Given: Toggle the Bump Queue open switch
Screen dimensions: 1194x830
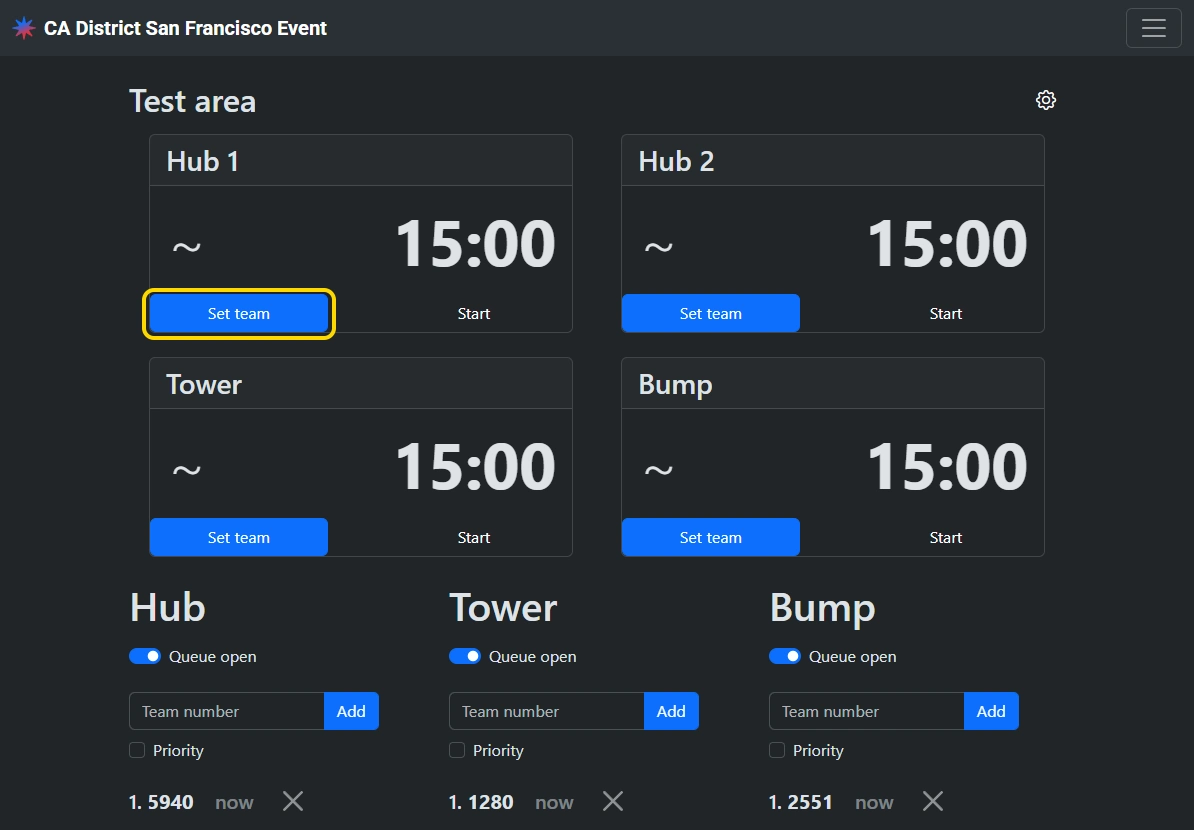Looking at the screenshot, I should [785, 656].
